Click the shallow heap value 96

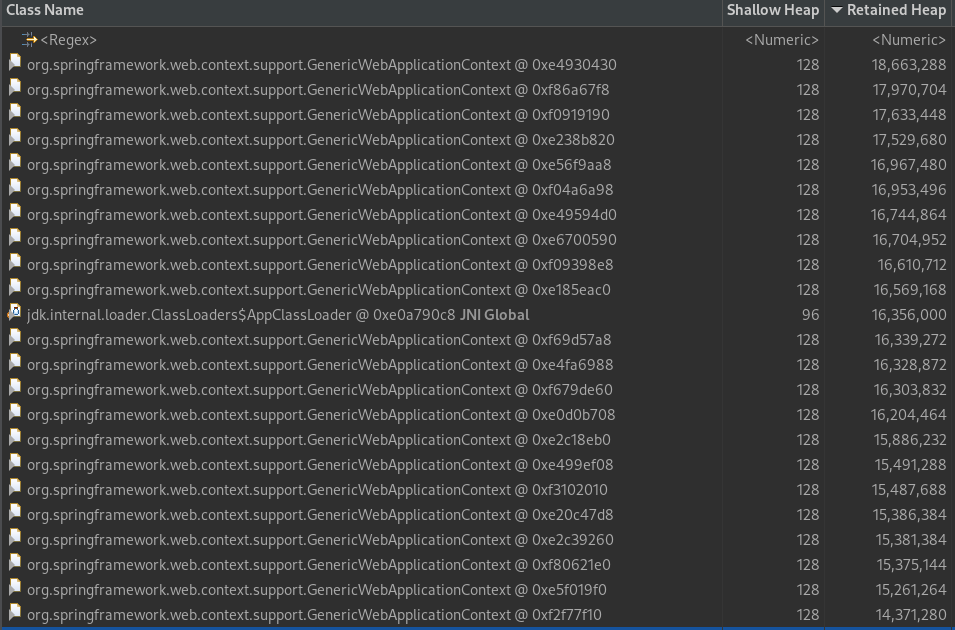click(810, 314)
